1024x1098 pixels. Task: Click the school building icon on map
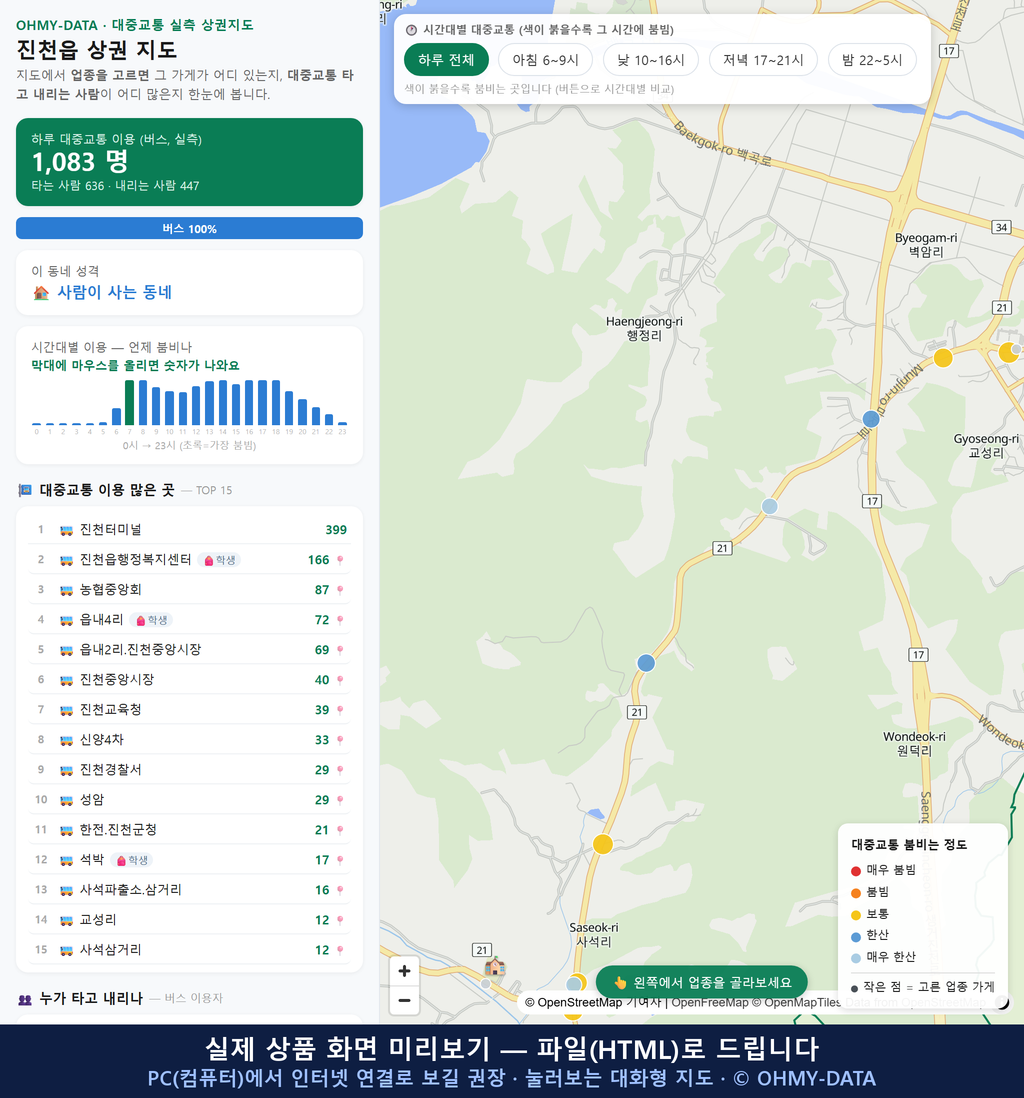point(495,967)
